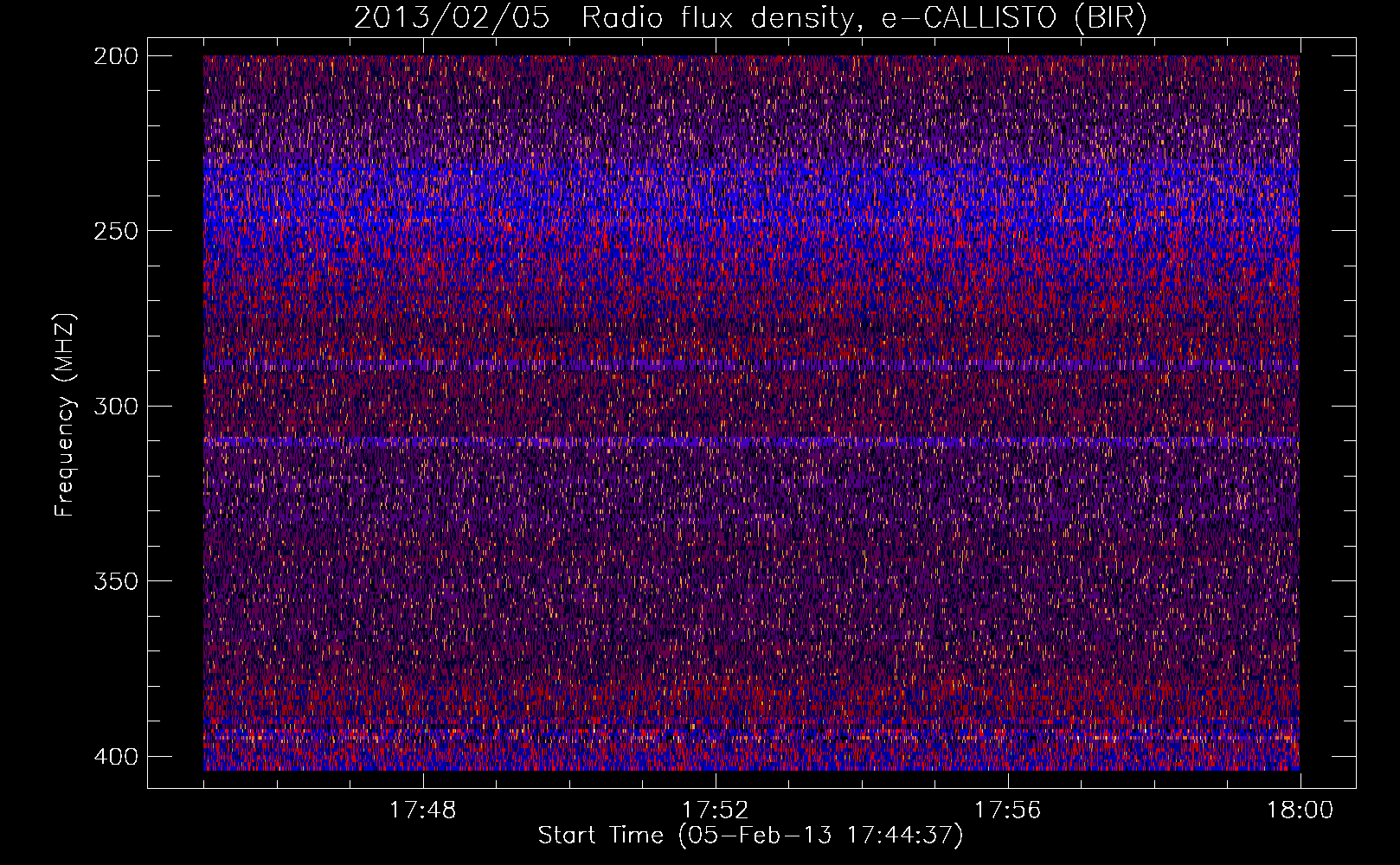Click the 300 frequency tick label

point(115,407)
